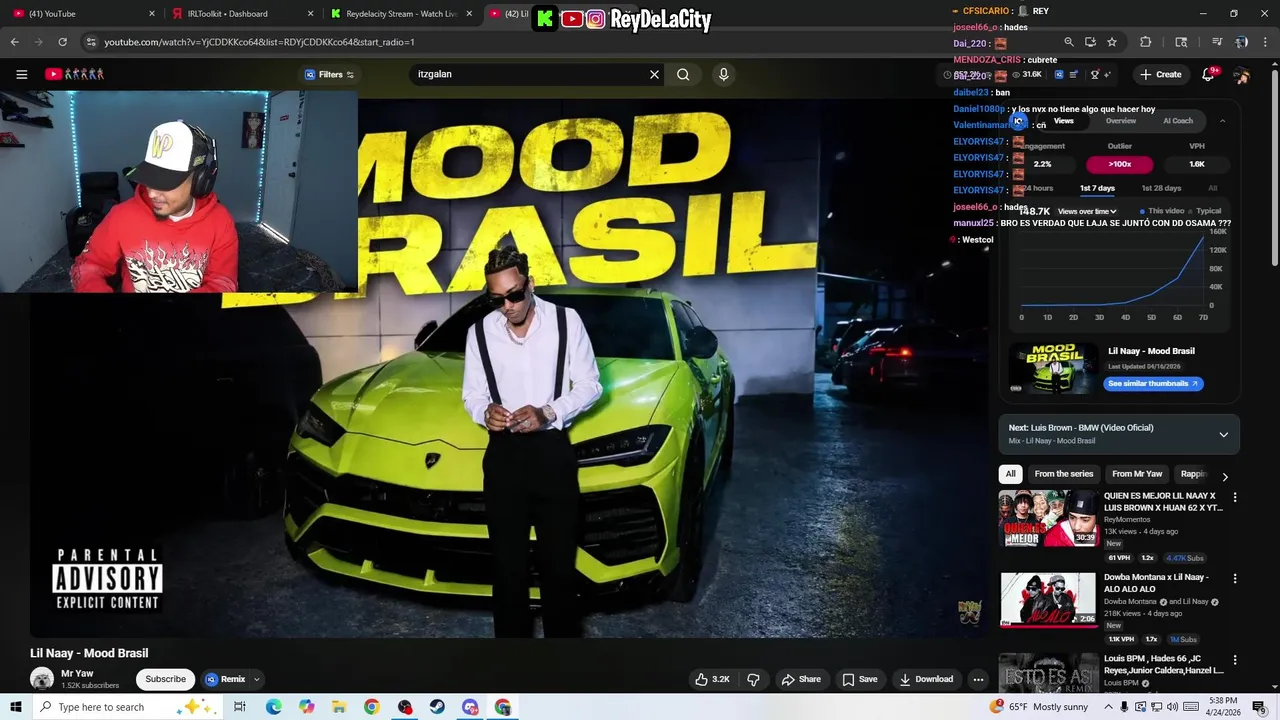The height and width of the screenshot is (720, 1280).
Task: Open Dowba Montana x Lil Naay - ALO ALO ALO video
Action: pos(1048,599)
